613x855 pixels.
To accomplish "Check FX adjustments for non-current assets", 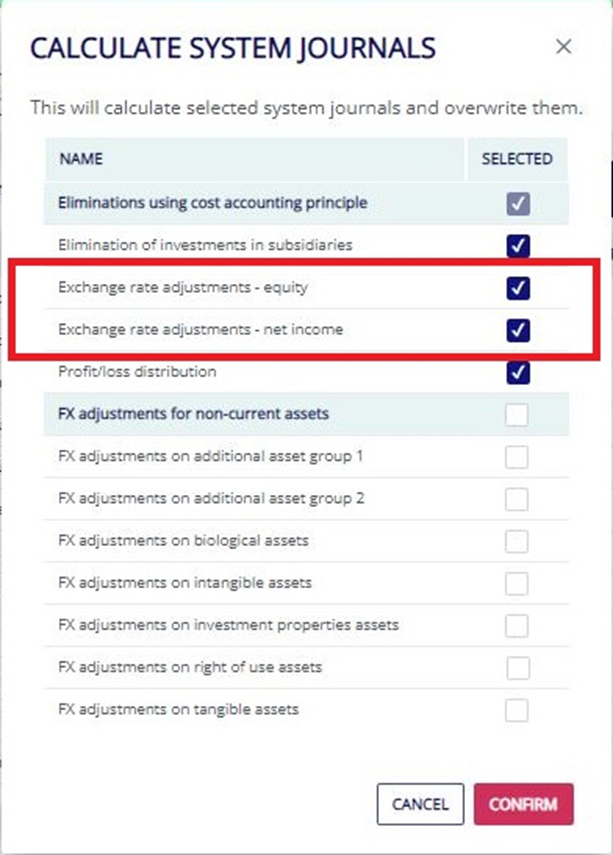I will point(516,414).
